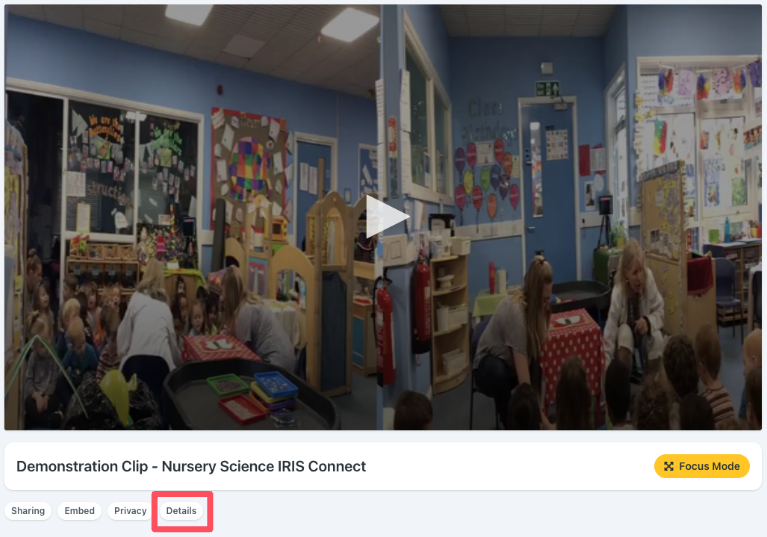The width and height of the screenshot is (767, 537).
Task: Click the left camera view of video
Action: [192, 217]
